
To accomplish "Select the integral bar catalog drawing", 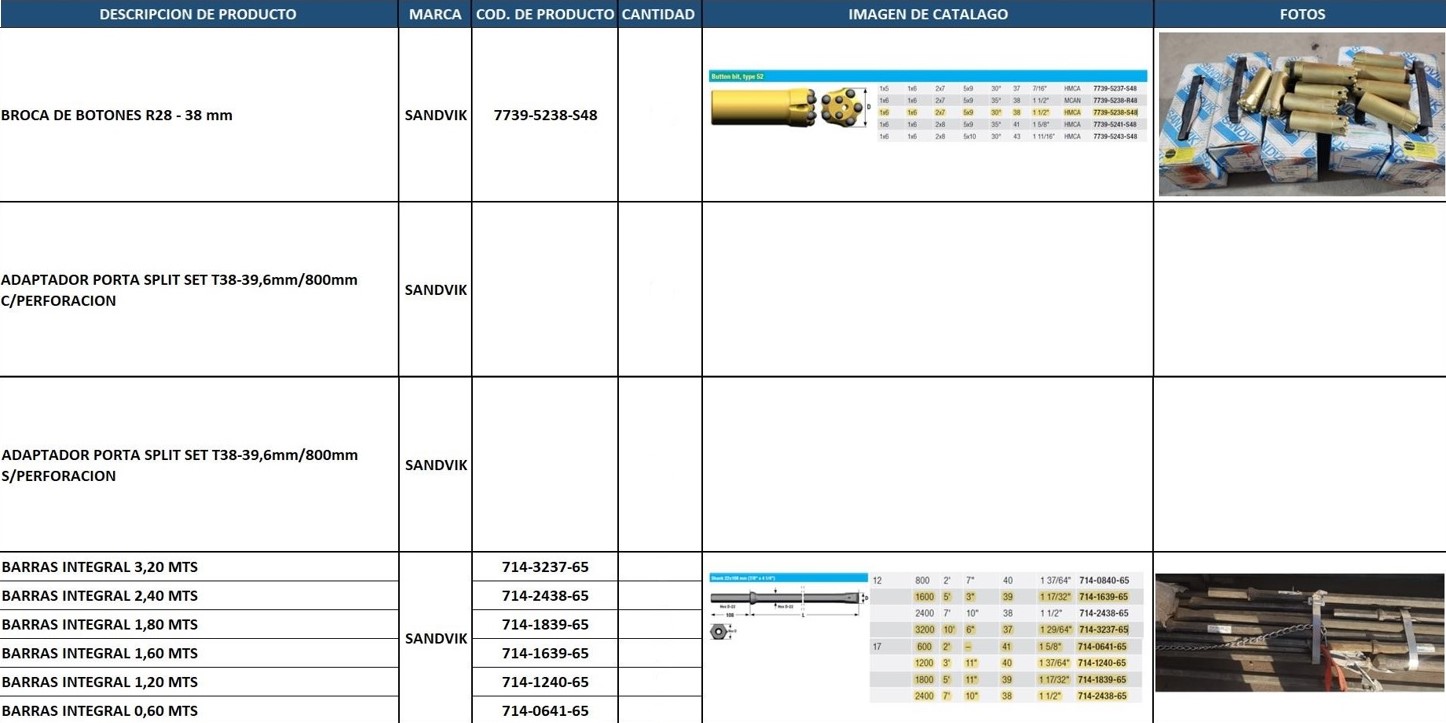I will (785, 605).
